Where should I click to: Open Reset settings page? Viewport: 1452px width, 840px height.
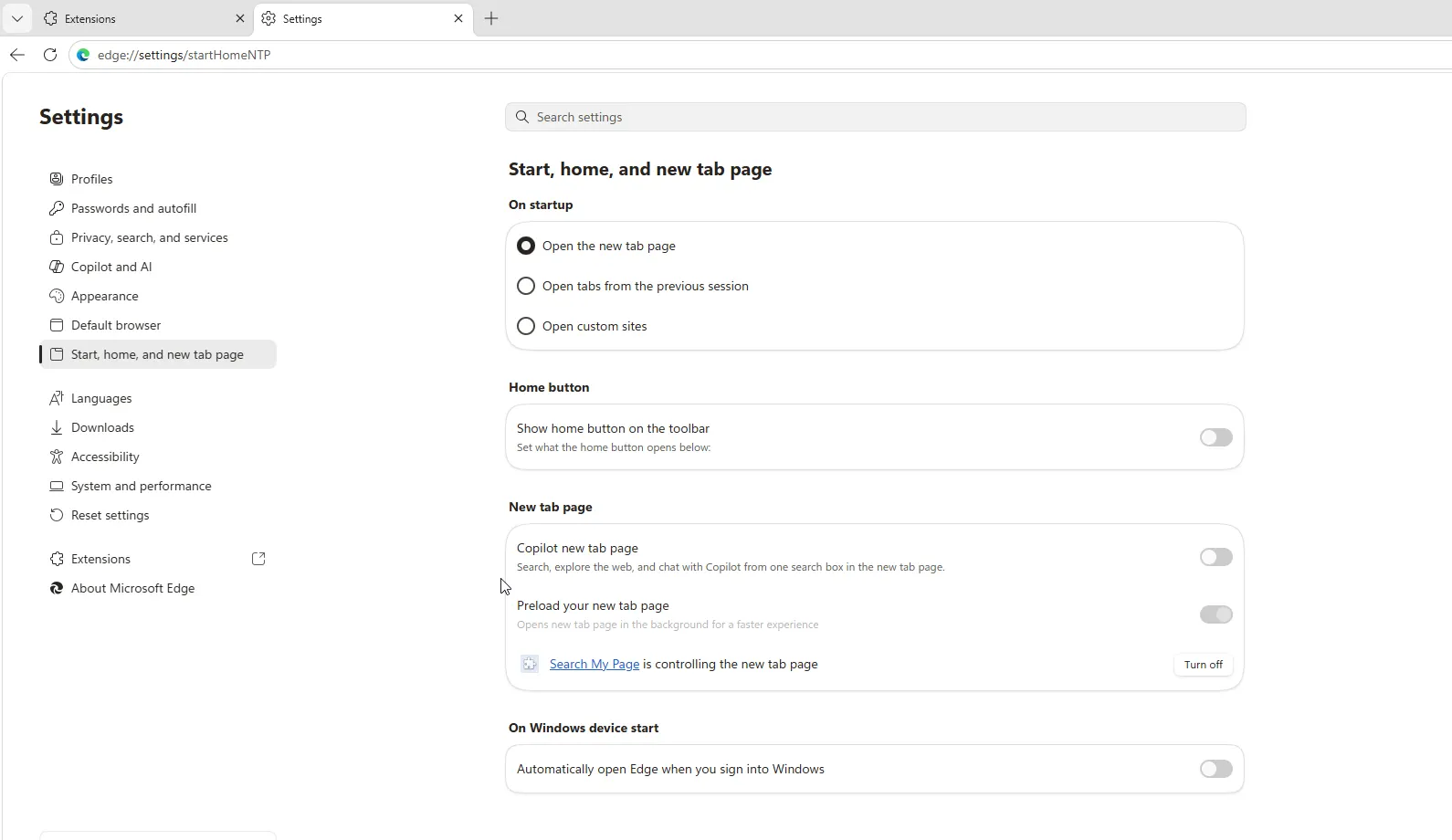157,515
